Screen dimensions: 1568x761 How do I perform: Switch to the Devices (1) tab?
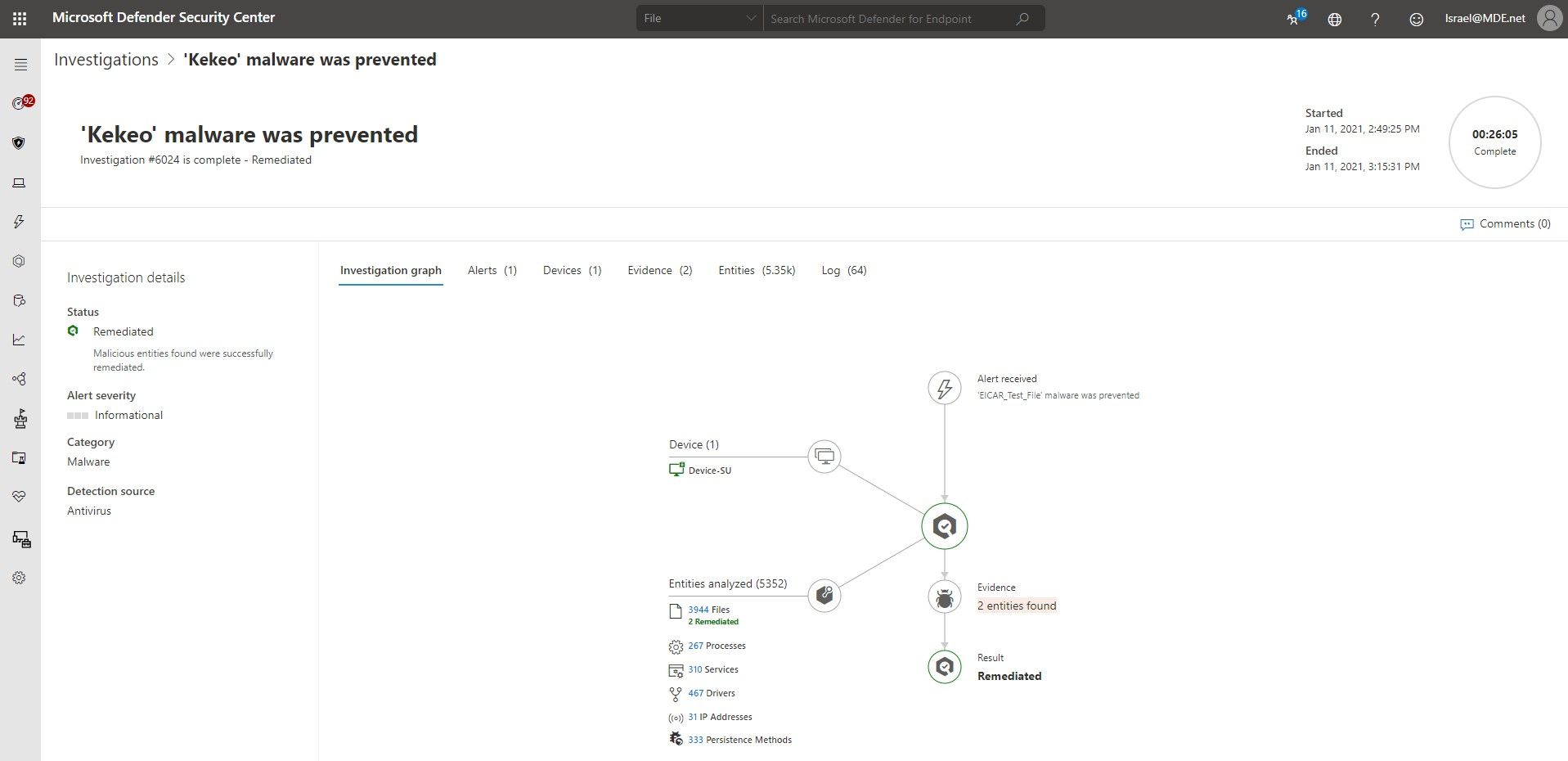[x=573, y=270]
